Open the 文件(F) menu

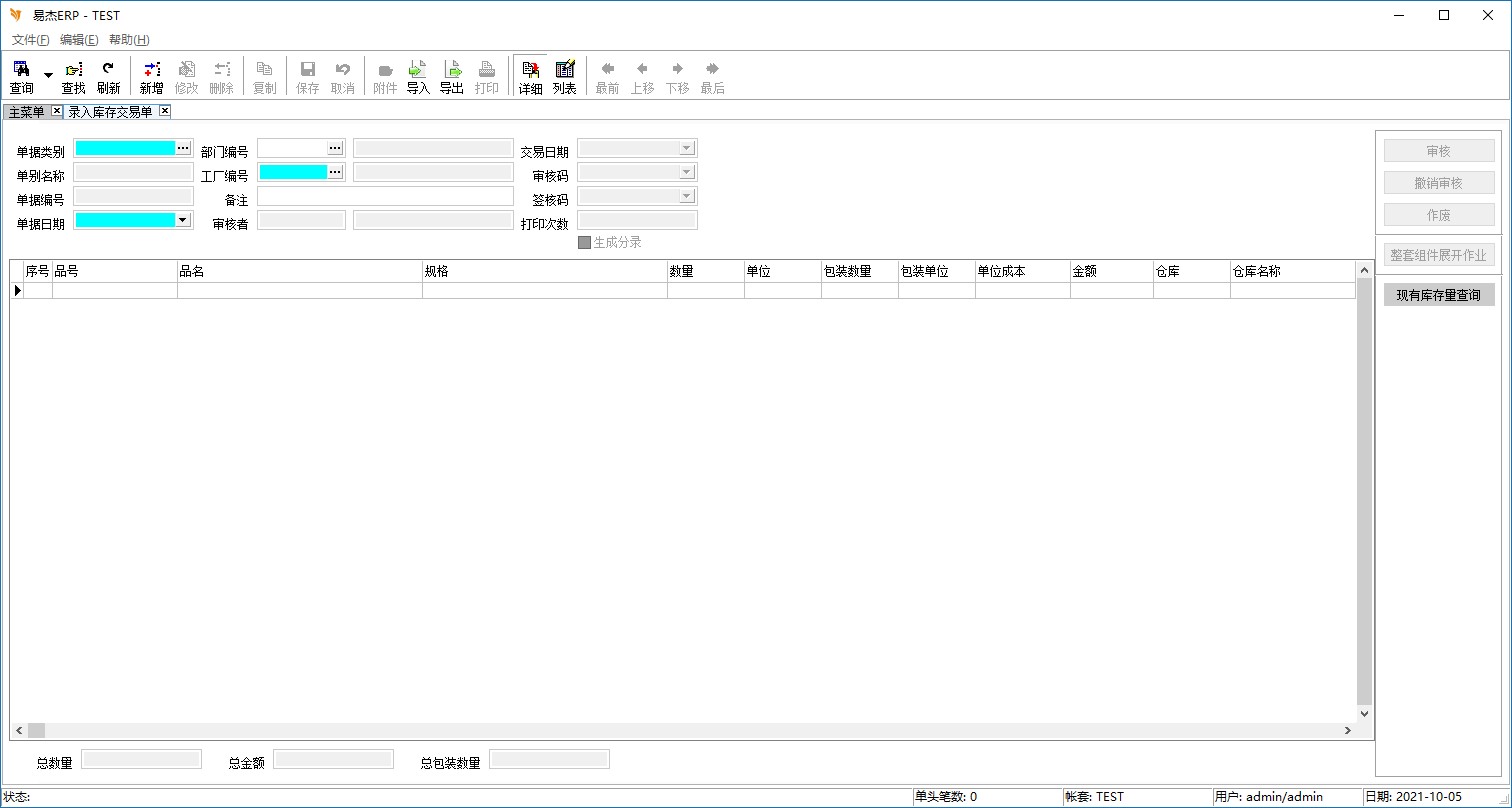[30, 40]
